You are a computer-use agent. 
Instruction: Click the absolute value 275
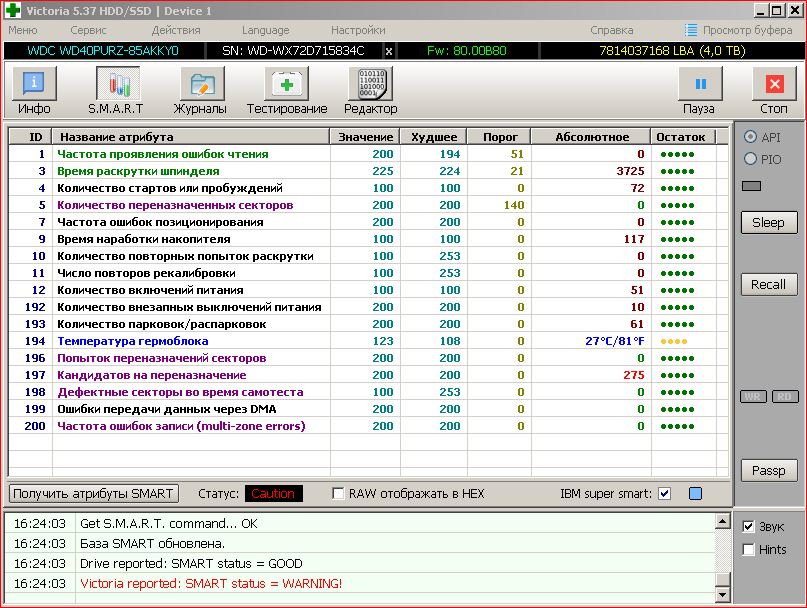click(634, 375)
